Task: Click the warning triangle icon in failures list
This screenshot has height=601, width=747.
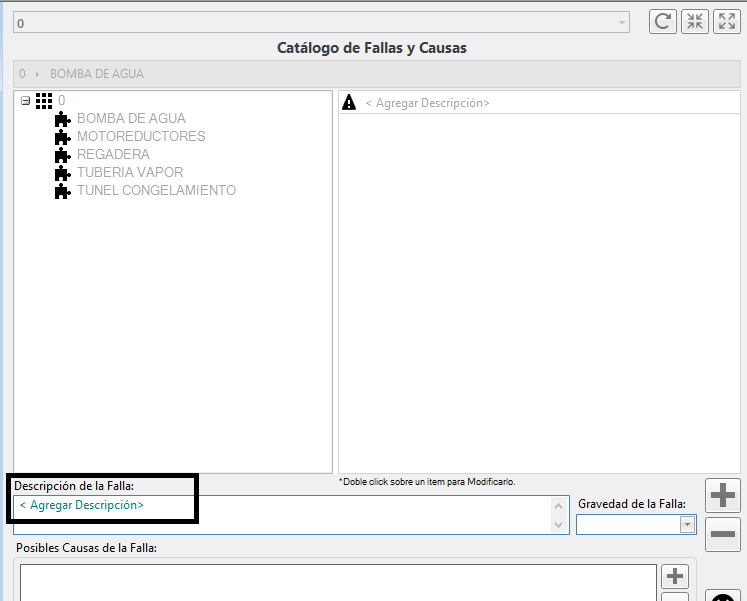Action: (x=349, y=102)
